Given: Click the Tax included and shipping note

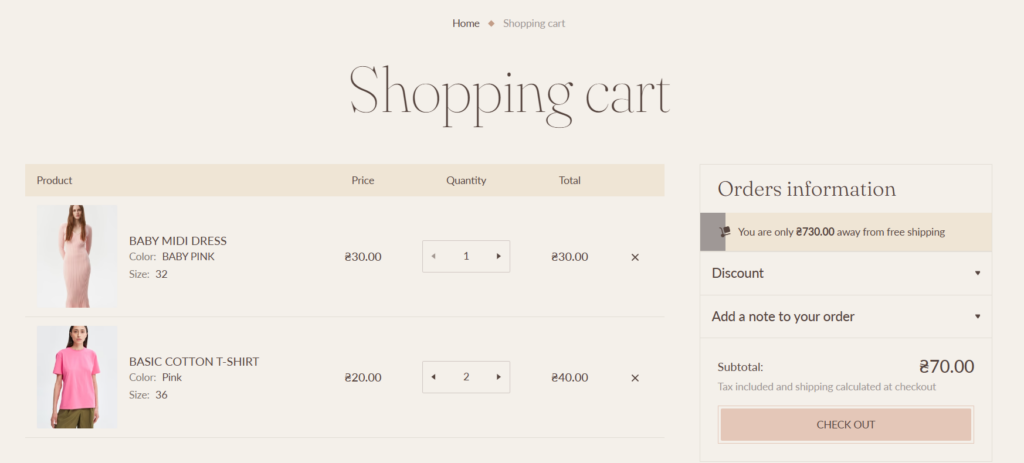Looking at the screenshot, I should pos(827,387).
